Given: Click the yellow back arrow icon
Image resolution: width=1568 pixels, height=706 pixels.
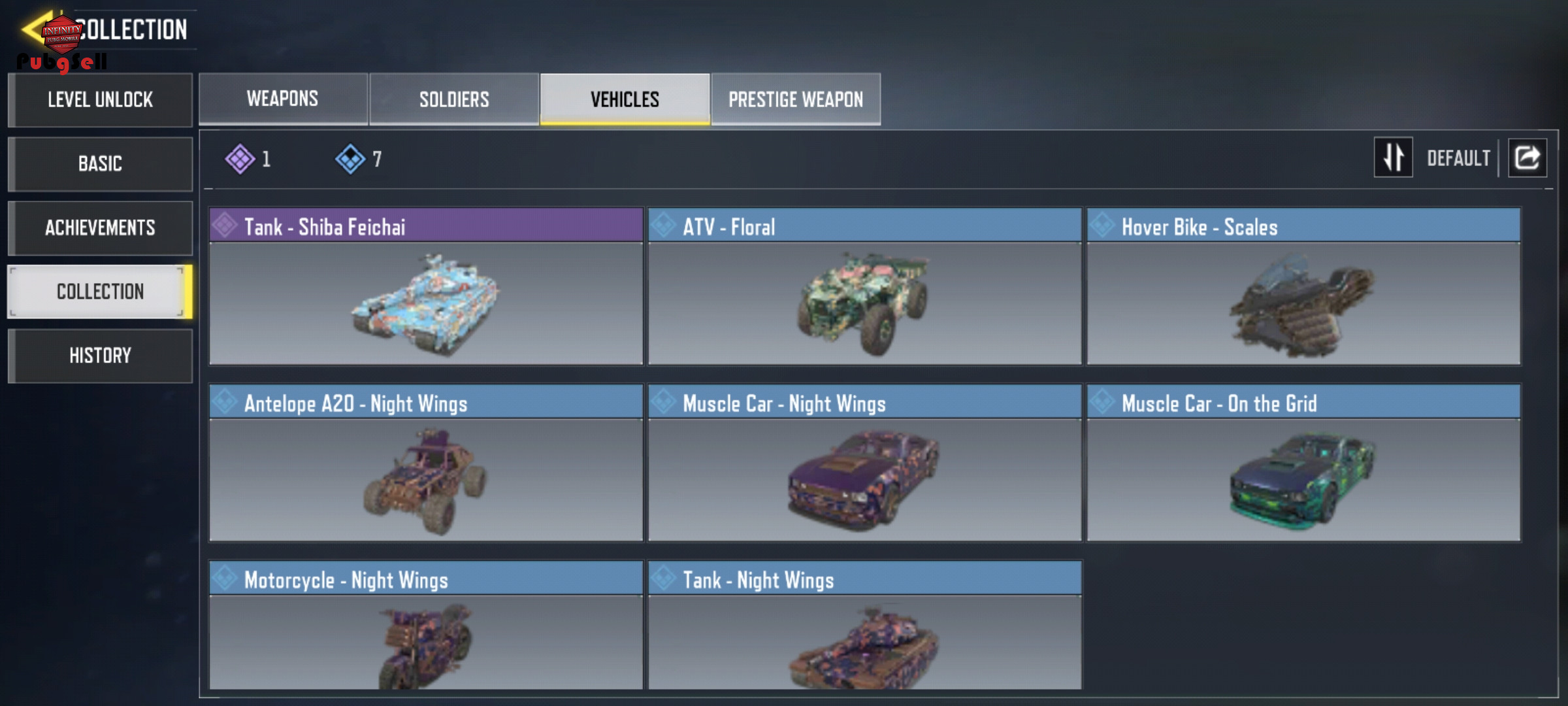Looking at the screenshot, I should coord(36,29).
